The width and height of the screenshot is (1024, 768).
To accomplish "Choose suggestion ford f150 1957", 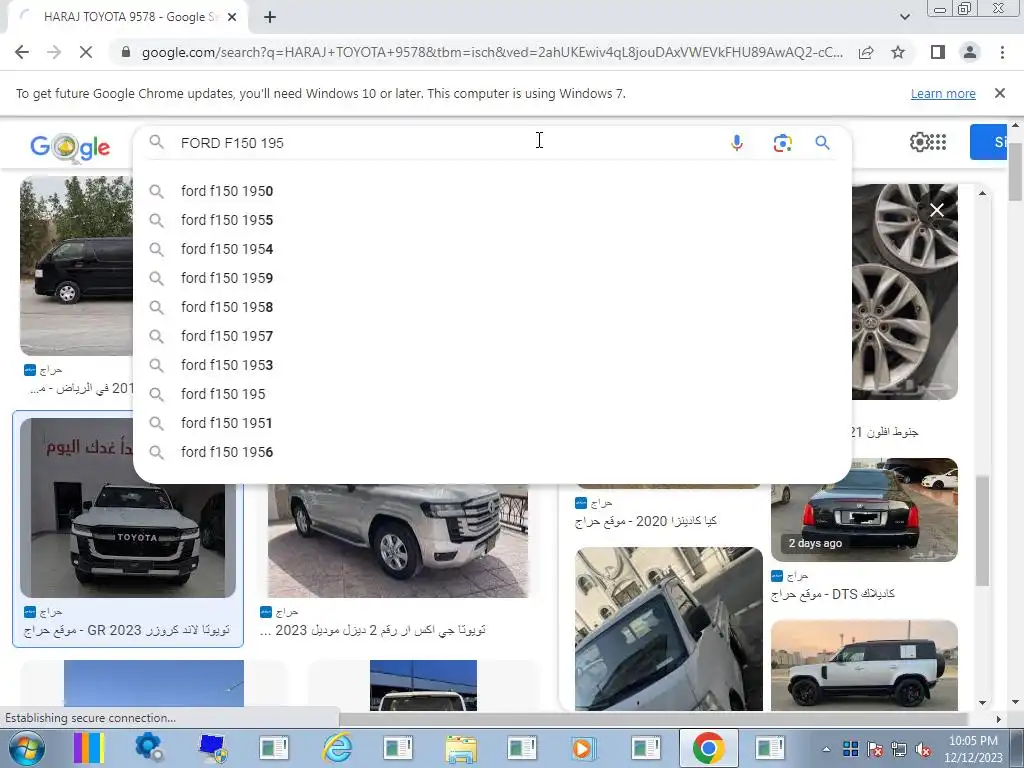I will click(492, 336).
